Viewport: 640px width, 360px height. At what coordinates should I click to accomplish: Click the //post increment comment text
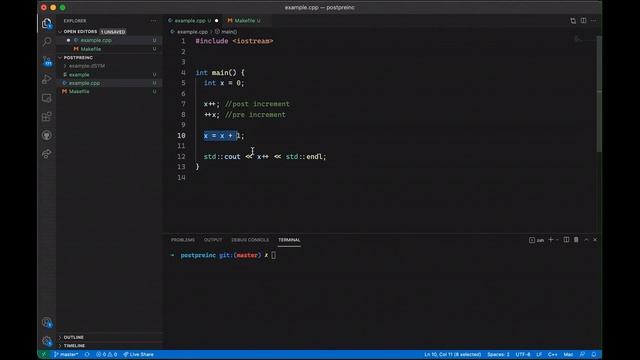tap(257, 104)
